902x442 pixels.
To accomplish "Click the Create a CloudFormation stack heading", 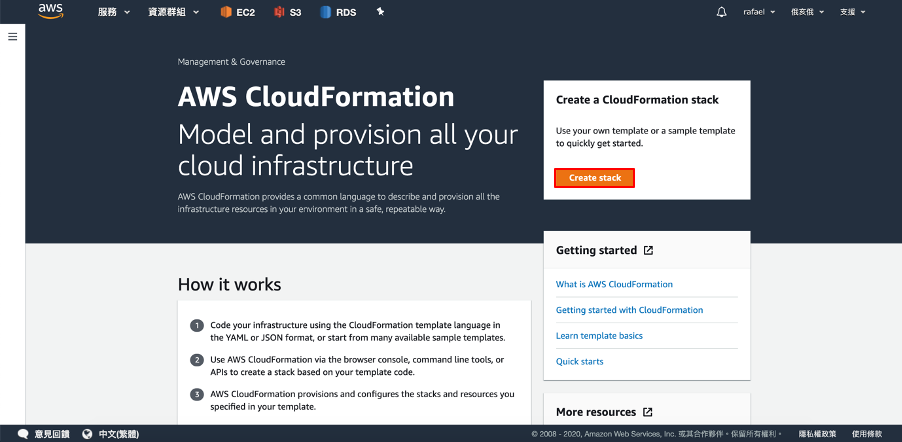I will point(637,100).
